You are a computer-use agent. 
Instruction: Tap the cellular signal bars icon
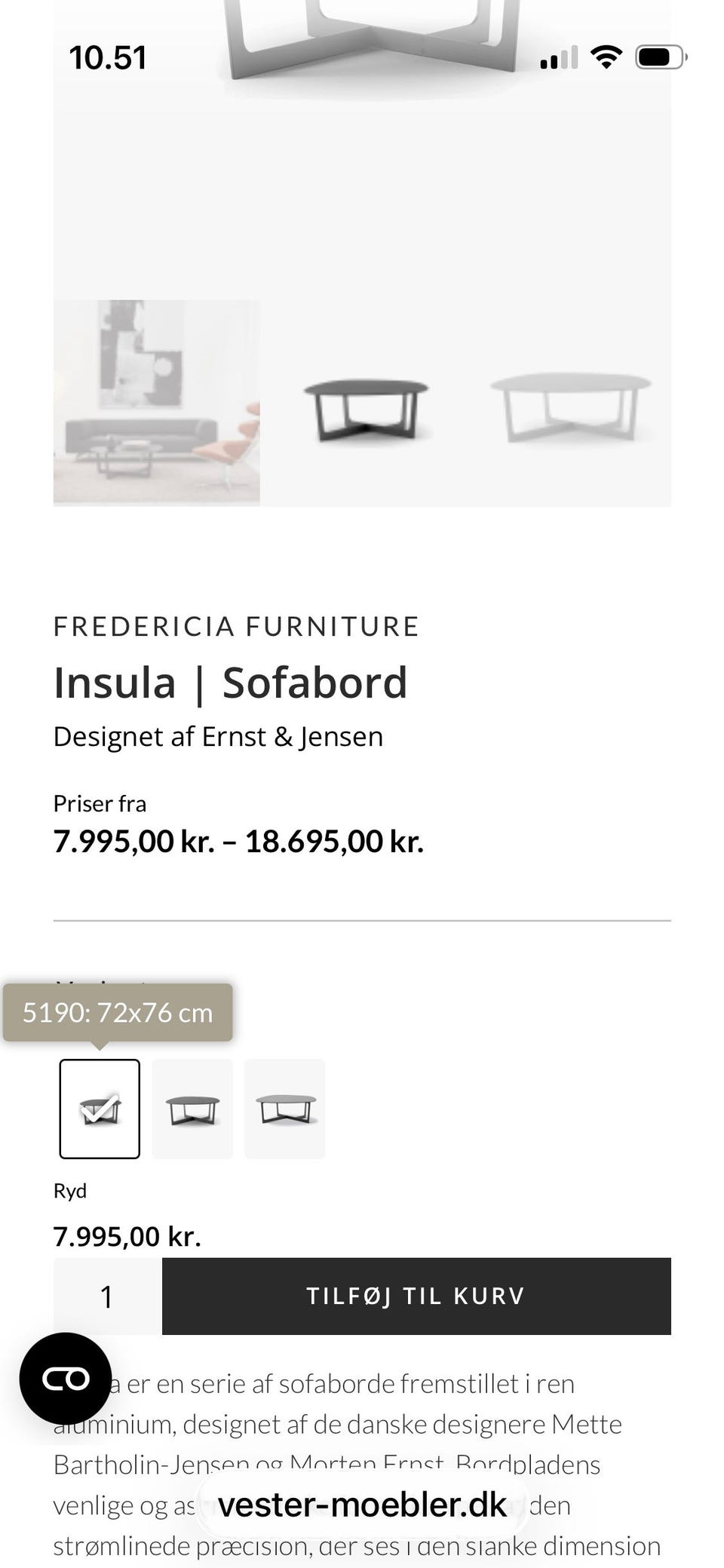point(559,57)
